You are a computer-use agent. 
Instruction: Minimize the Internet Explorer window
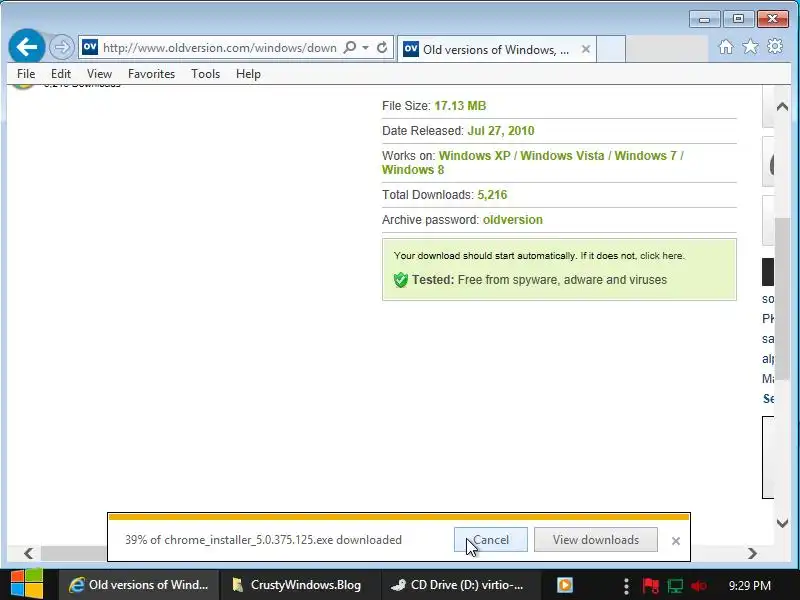pyautogui.click(x=705, y=19)
